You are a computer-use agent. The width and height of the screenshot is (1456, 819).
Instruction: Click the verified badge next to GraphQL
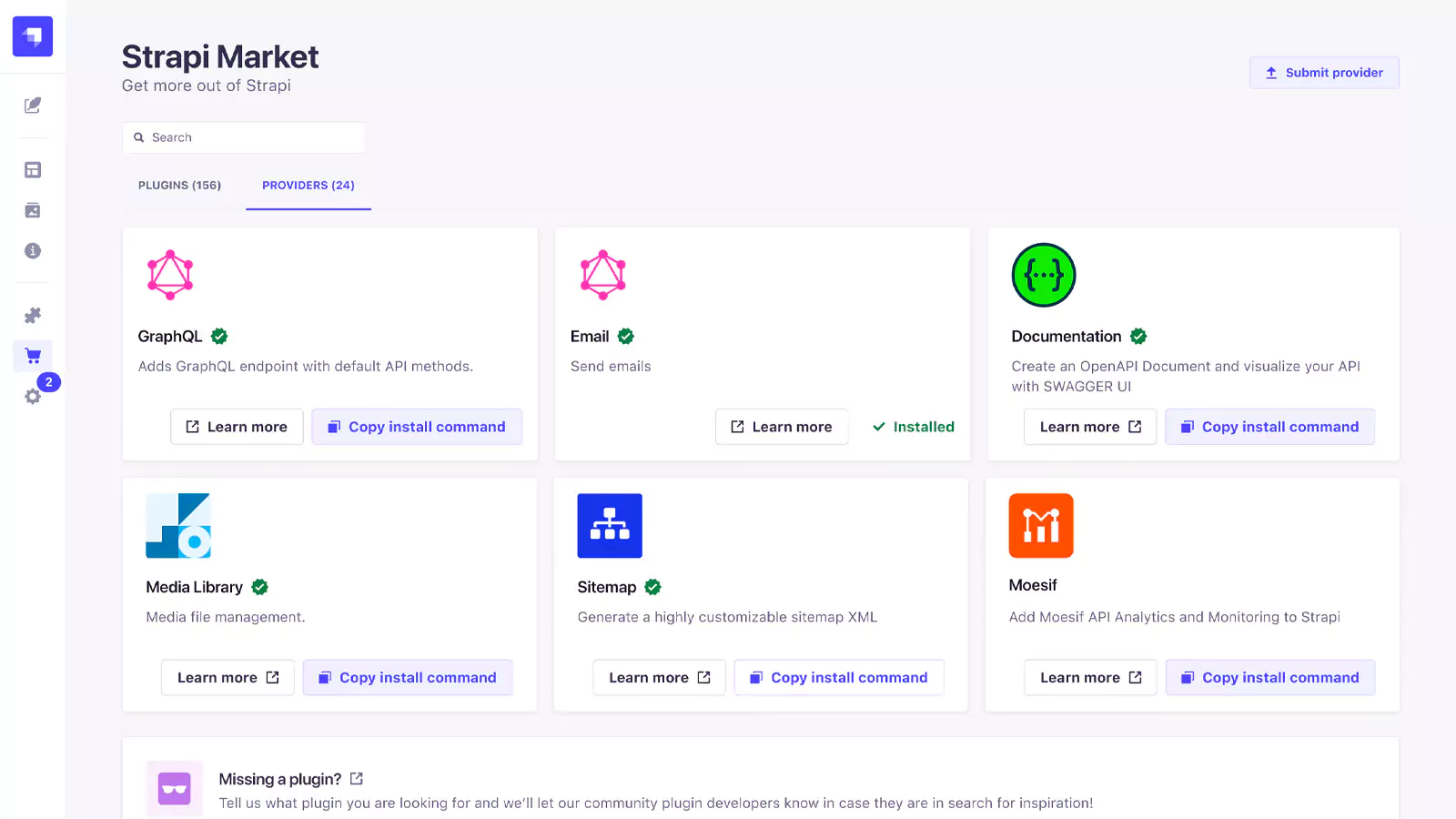[219, 337]
